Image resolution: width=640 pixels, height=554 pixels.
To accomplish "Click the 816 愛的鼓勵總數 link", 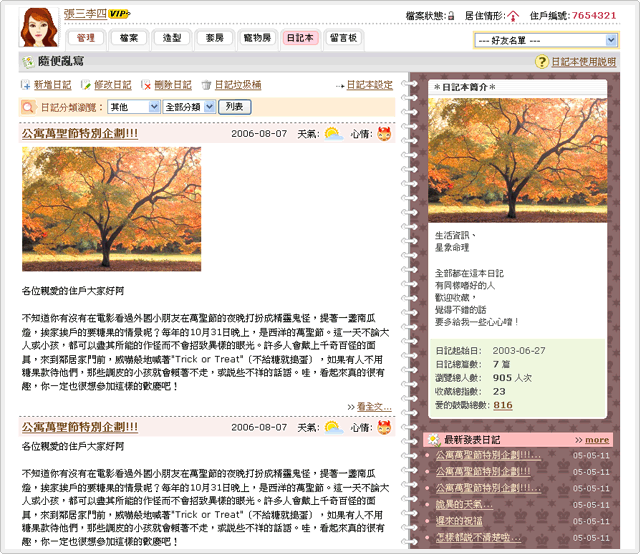I will [x=503, y=405].
